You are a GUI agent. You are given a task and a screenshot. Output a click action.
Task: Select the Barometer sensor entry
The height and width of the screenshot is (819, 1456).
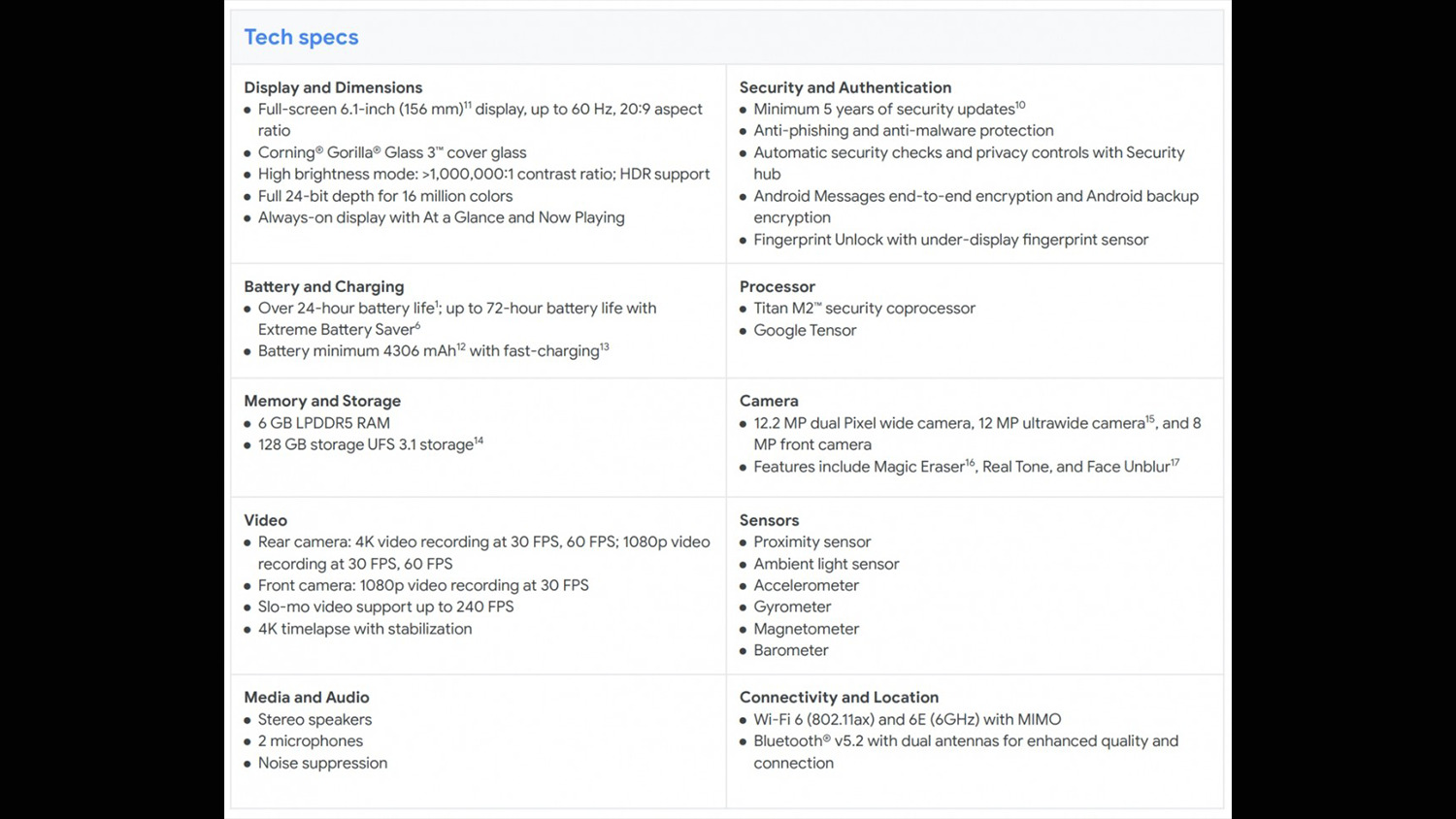pyautogui.click(x=790, y=650)
